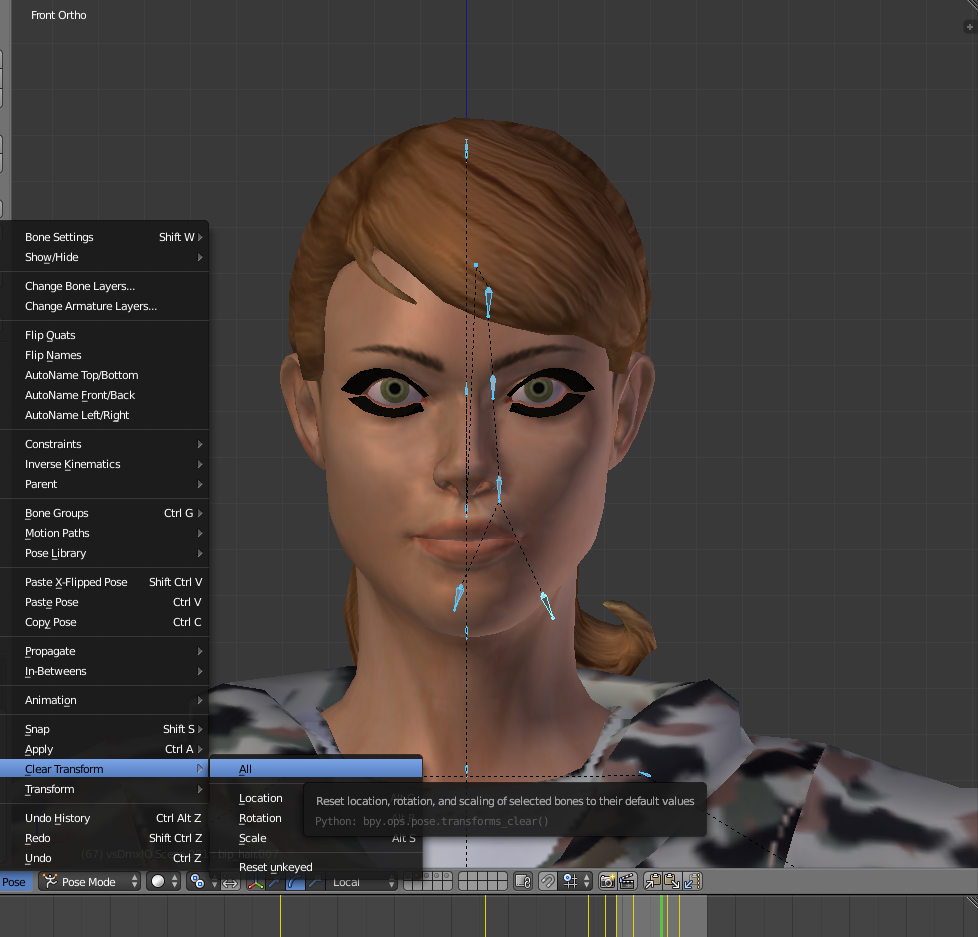Open the Pose Mode selector dropdown

(x=90, y=882)
